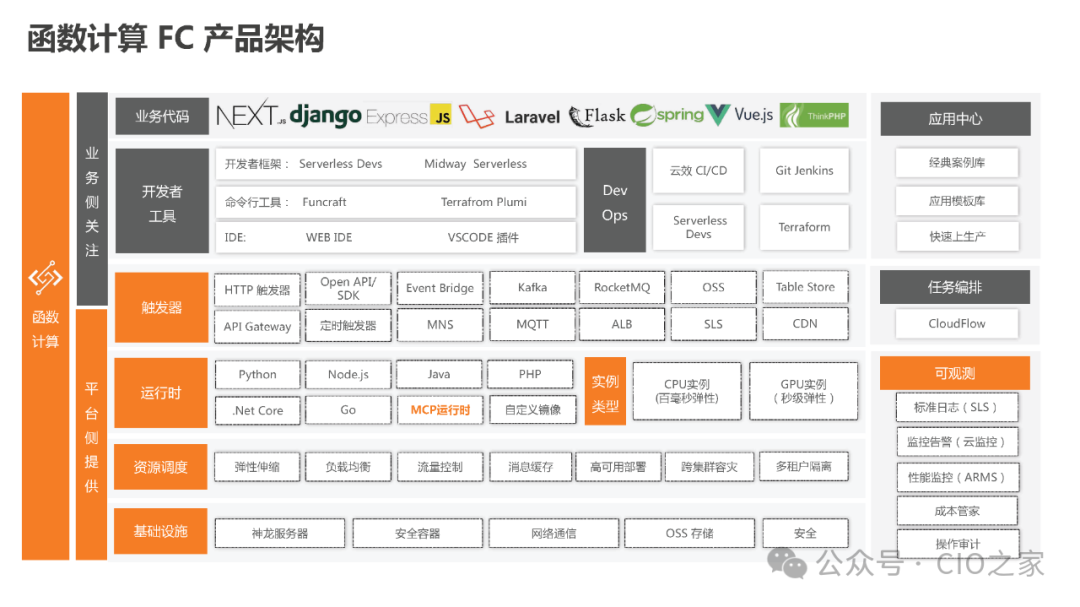Click the ALB trigger box
The image size is (1080, 607).
pos(622,324)
